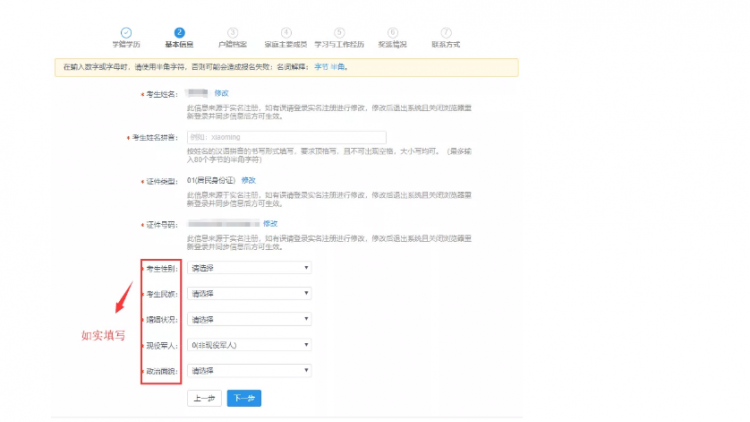Select the step 3 户籍档案 circle icon
This screenshot has width=750, height=422.
(233, 33)
